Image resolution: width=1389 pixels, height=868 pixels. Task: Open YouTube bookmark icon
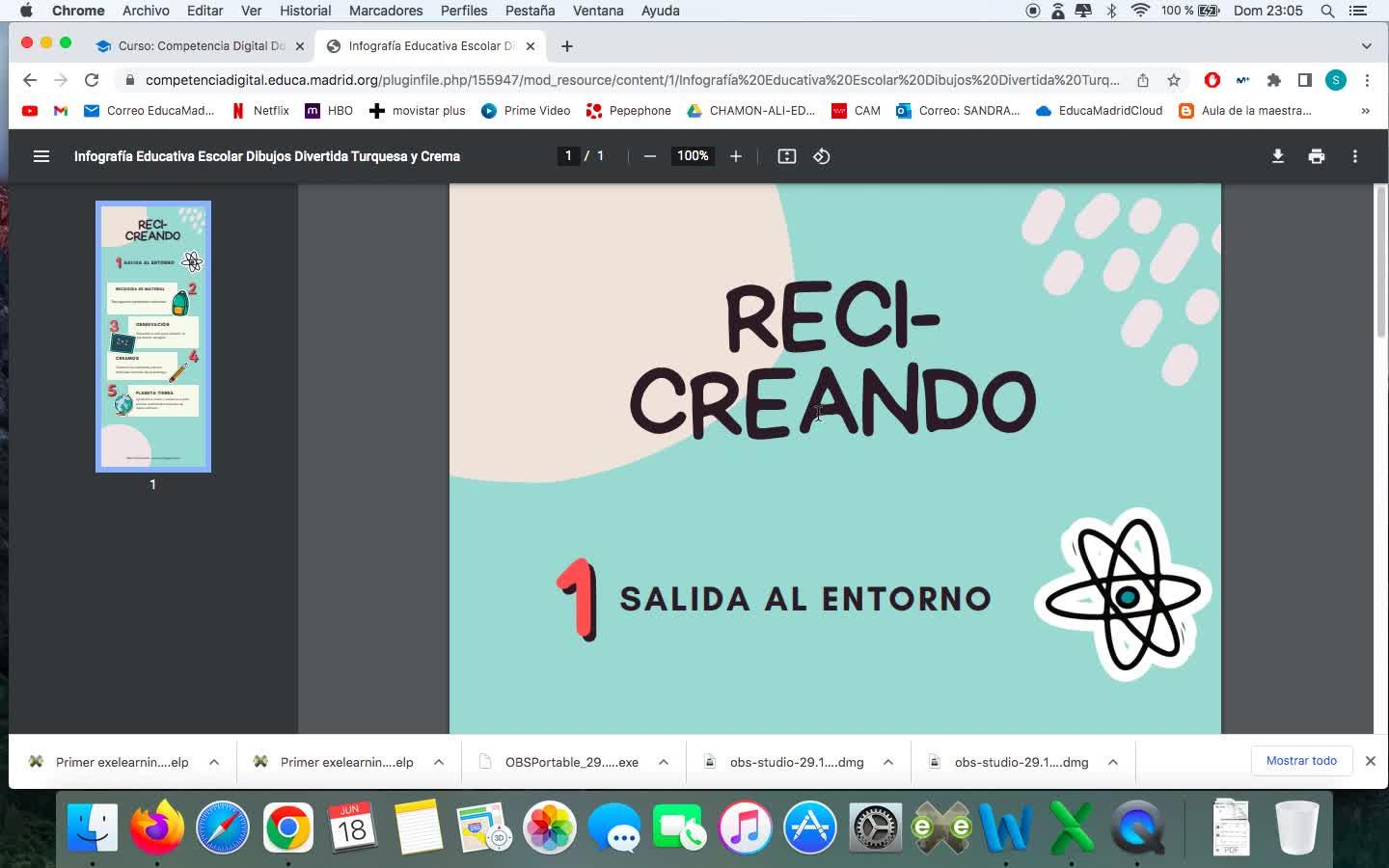(30, 111)
